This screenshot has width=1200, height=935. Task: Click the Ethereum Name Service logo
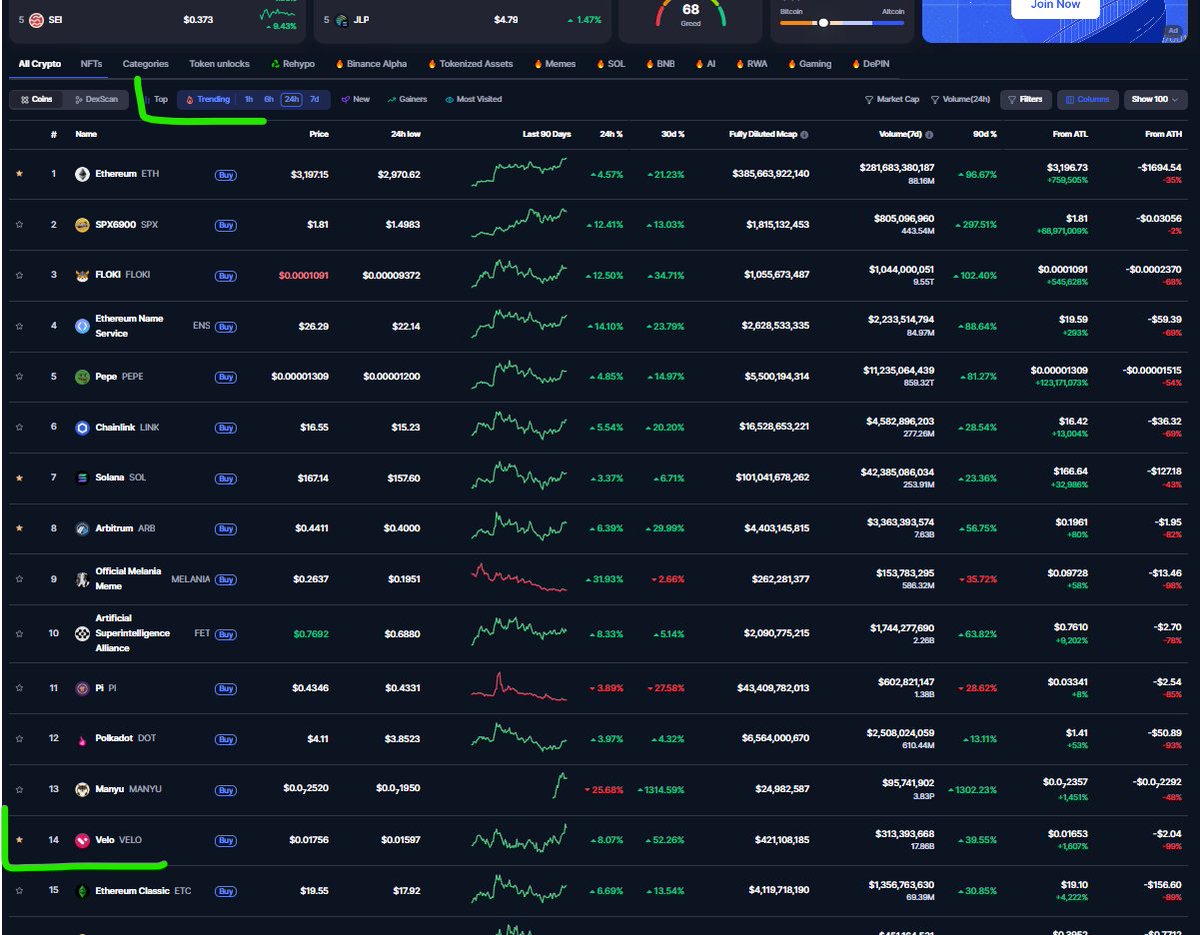coord(82,326)
